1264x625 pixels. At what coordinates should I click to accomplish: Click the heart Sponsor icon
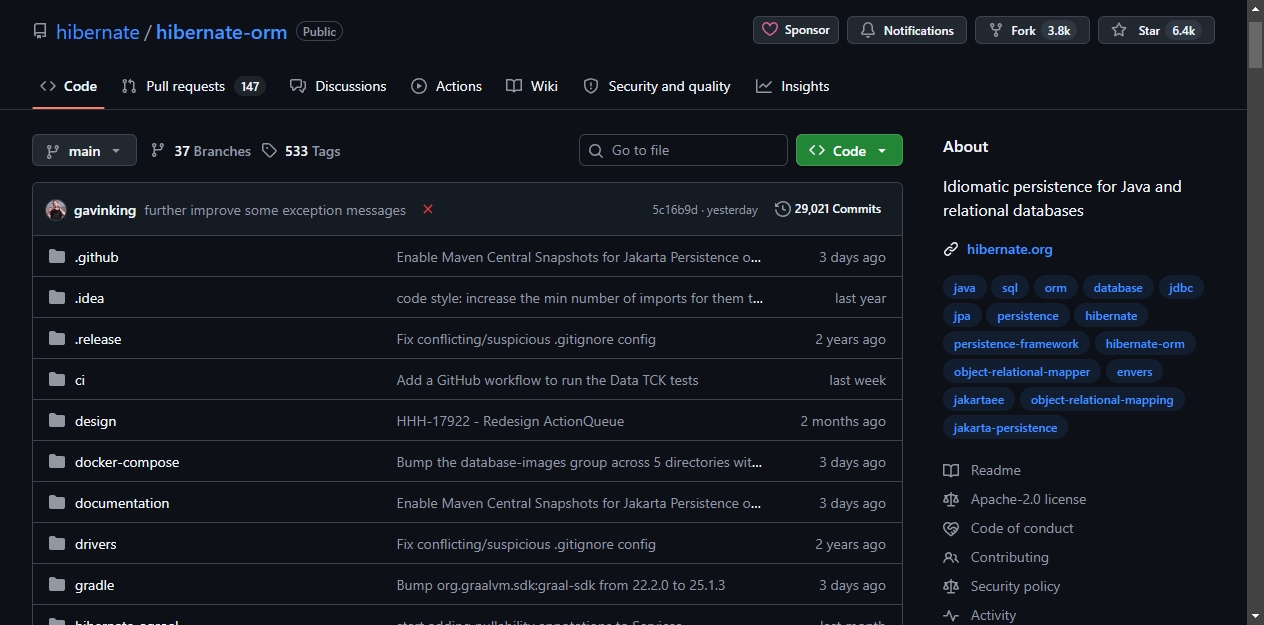pos(770,30)
